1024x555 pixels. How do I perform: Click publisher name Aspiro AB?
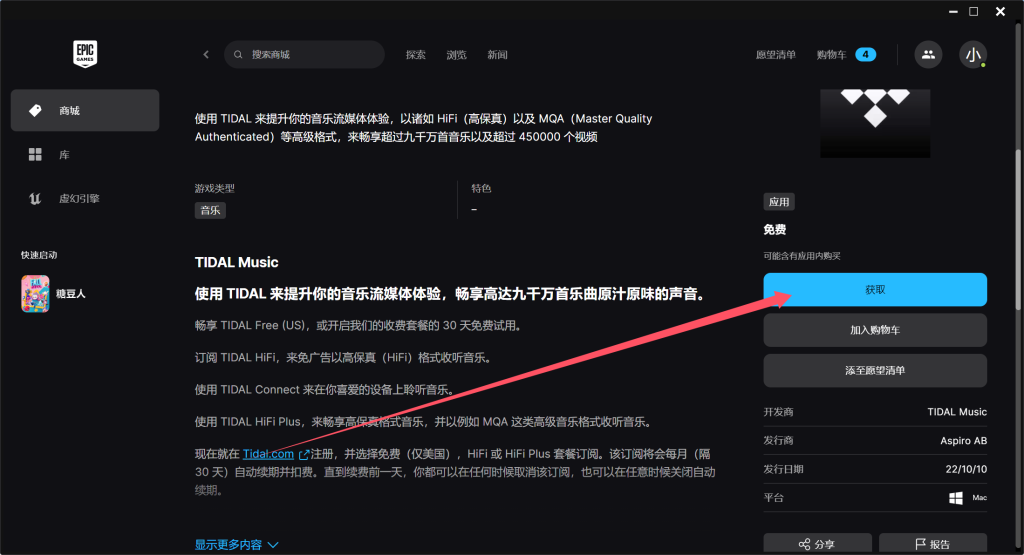click(x=963, y=441)
